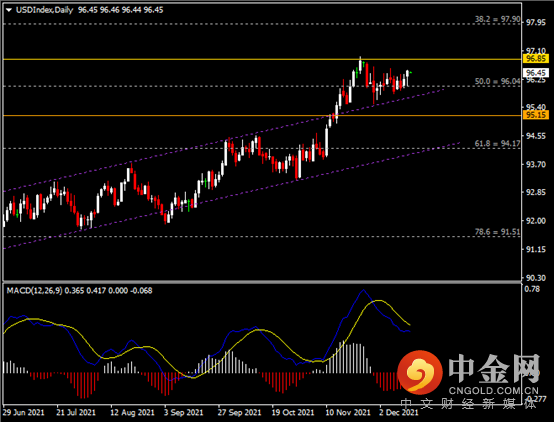Click the 2 Dec 2021 date marker

(399, 412)
